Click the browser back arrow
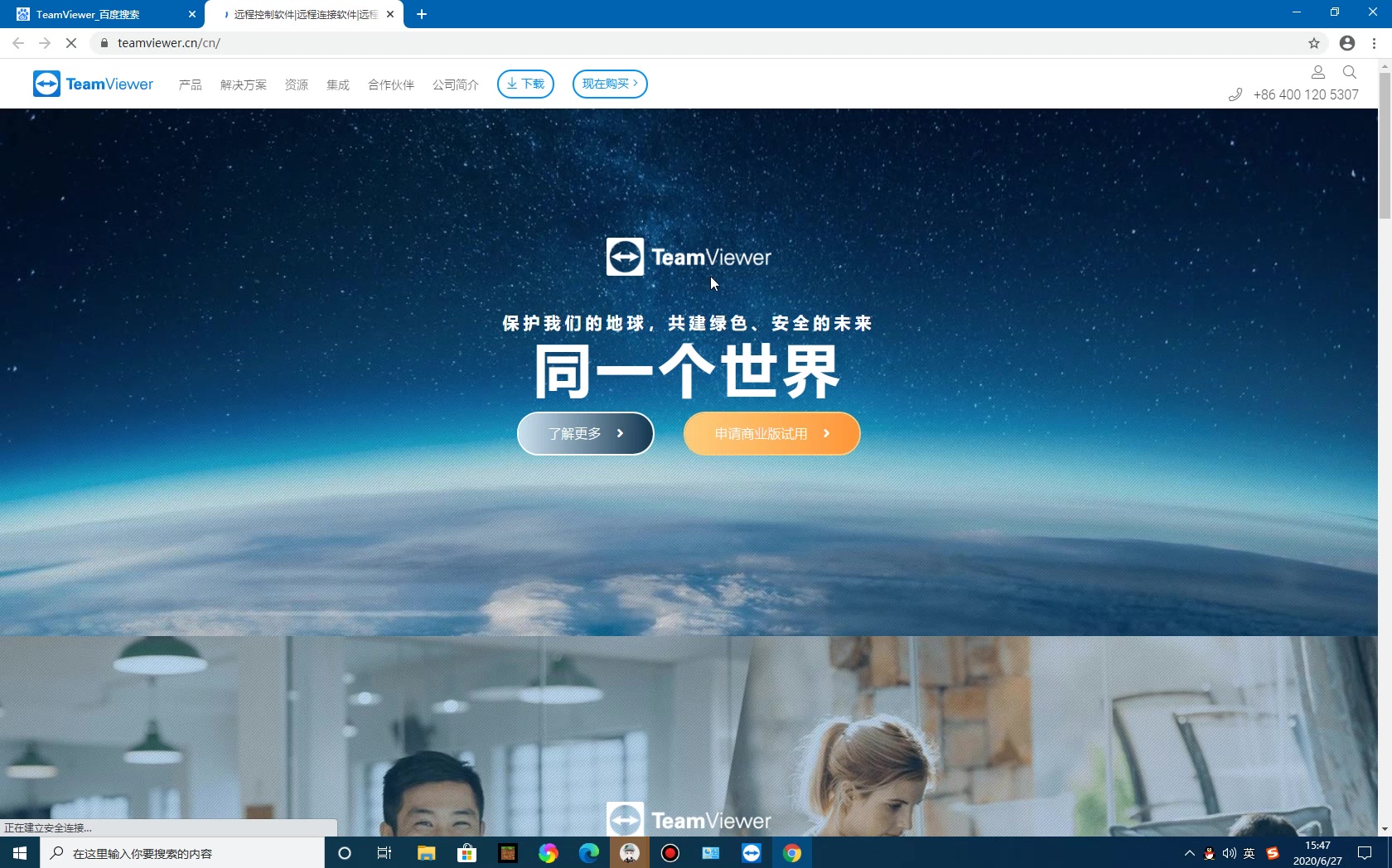Image resolution: width=1392 pixels, height=868 pixels. pos(18,43)
